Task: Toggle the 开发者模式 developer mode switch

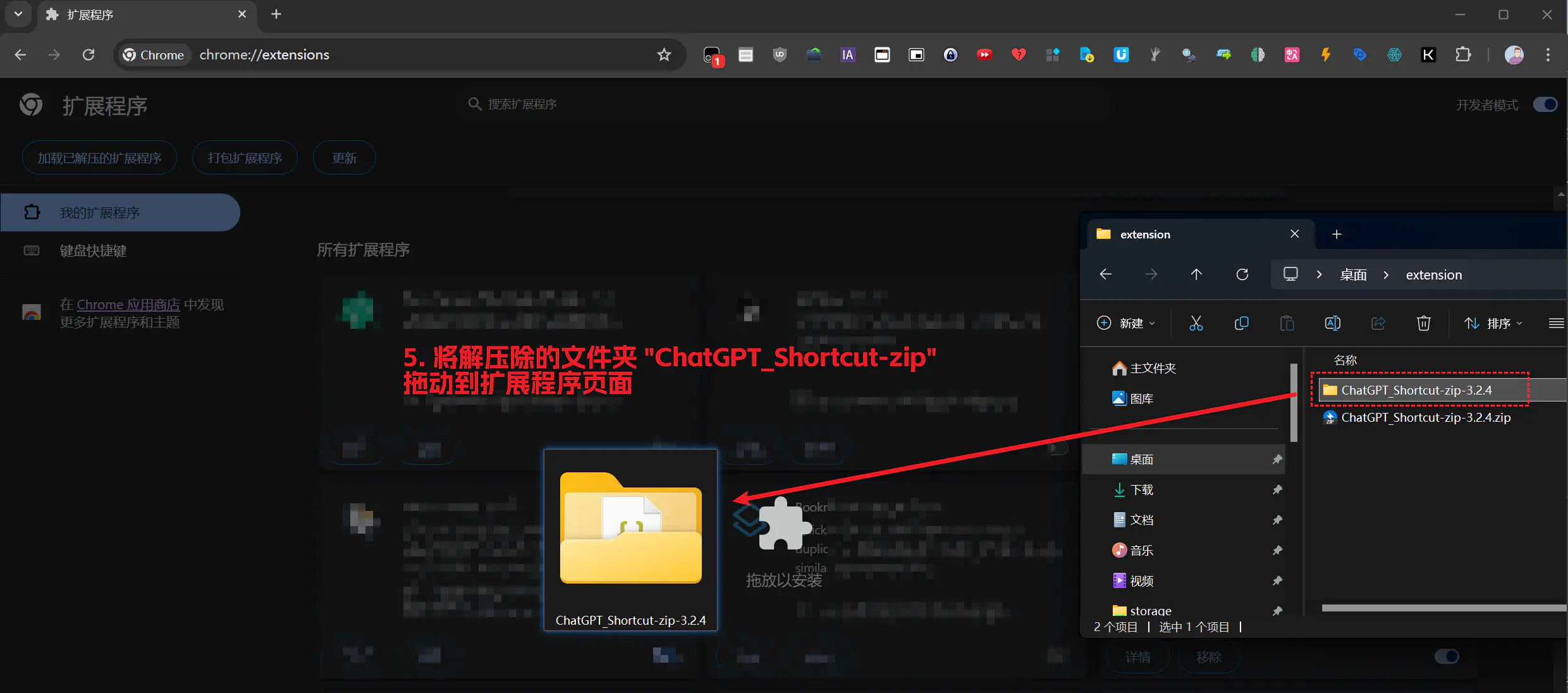Action: pos(1545,104)
